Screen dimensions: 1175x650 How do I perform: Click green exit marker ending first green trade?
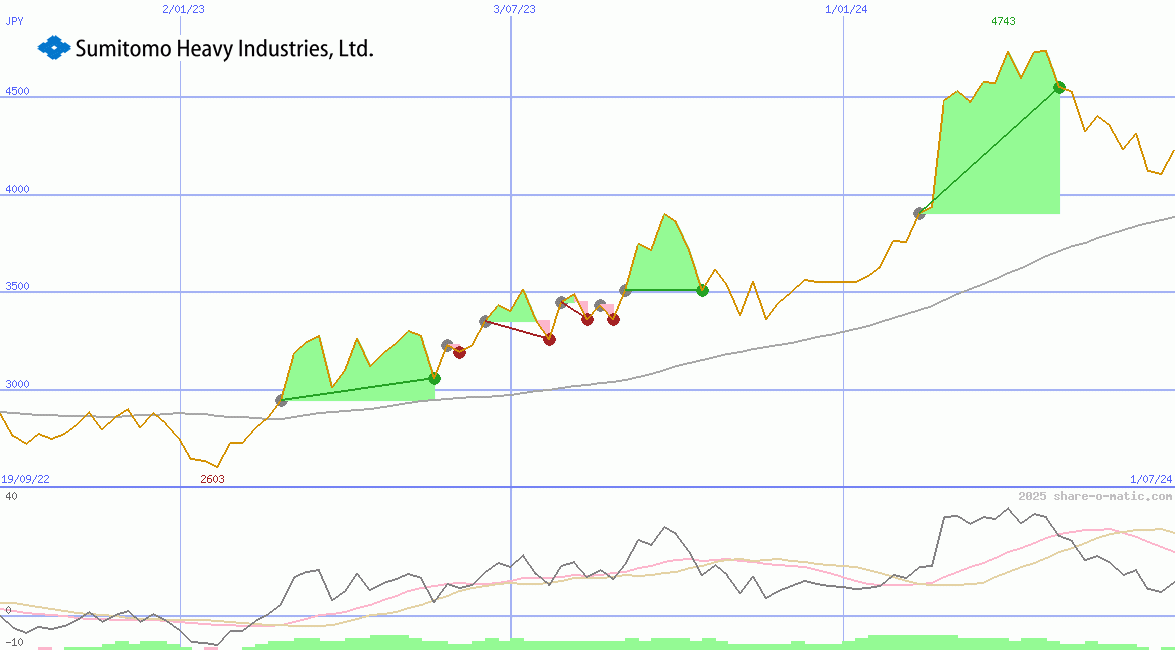tap(434, 379)
